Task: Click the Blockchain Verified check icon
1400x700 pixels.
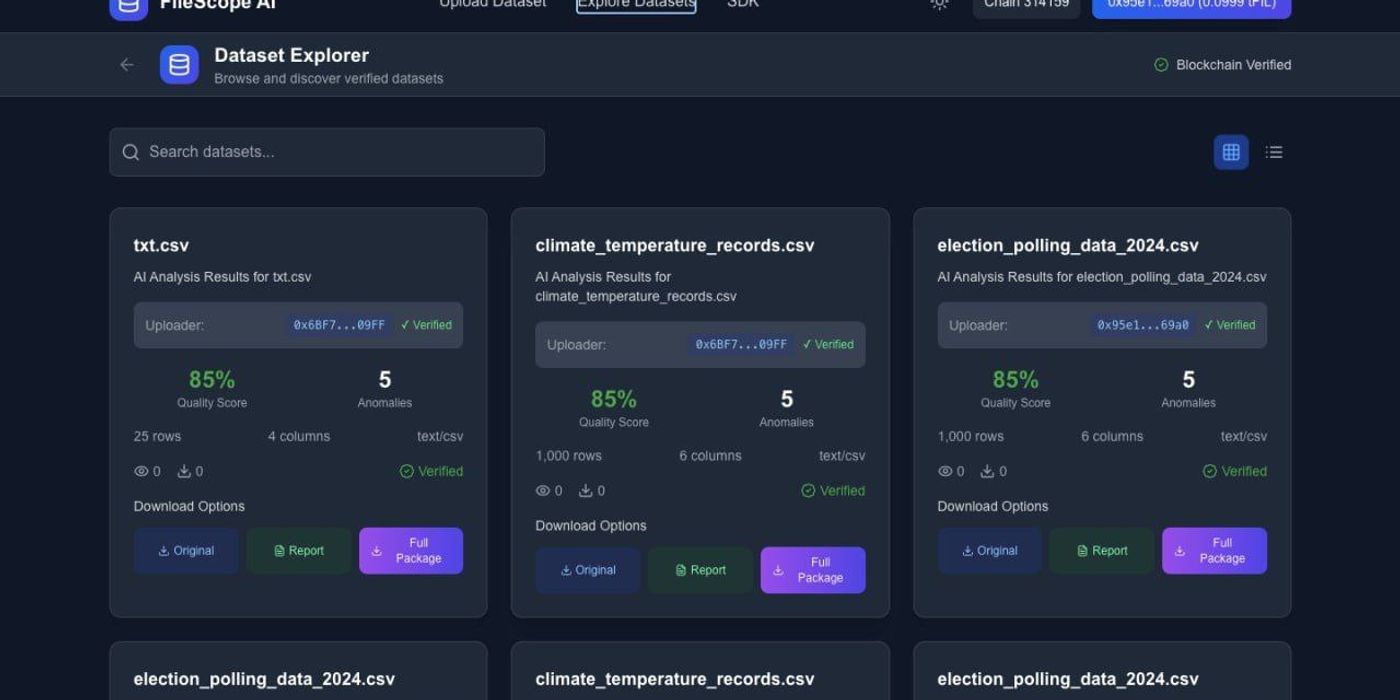Action: point(1161,65)
